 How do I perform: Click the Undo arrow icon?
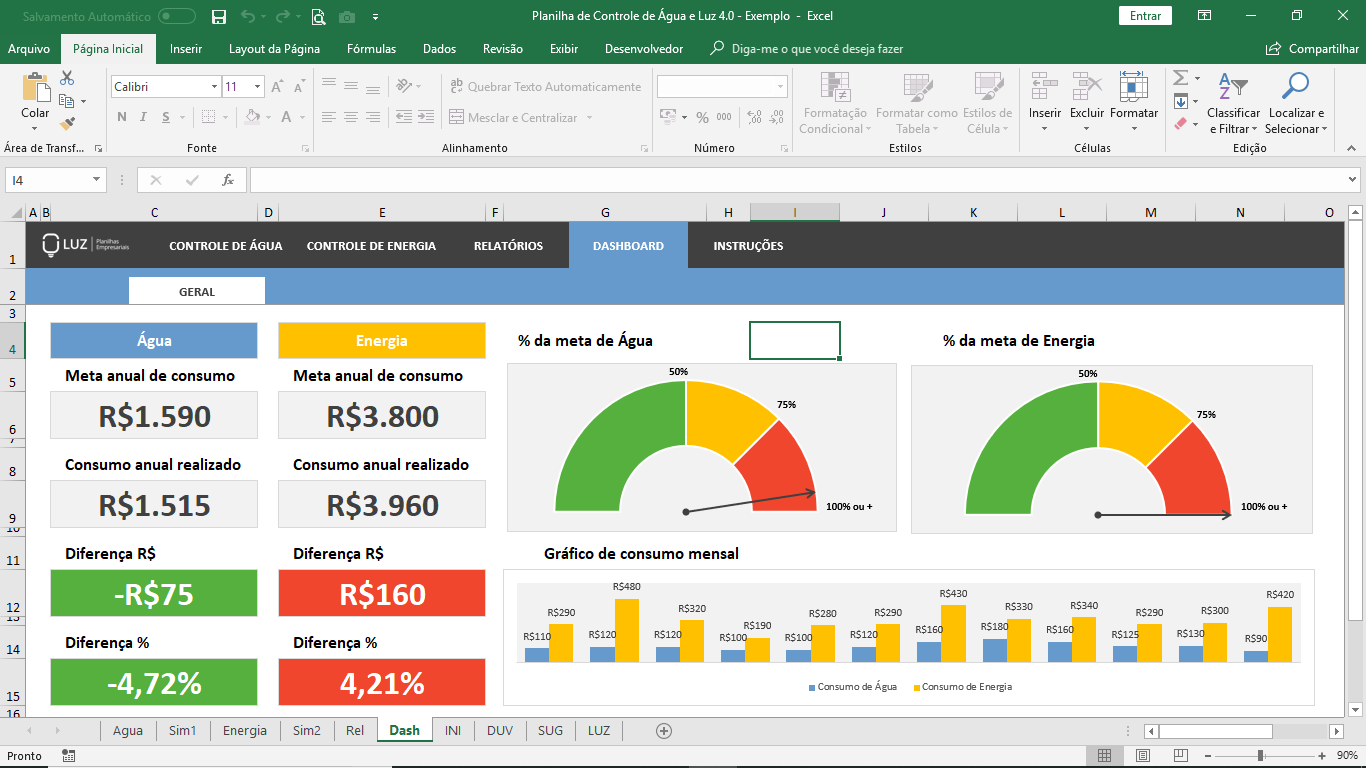pos(248,16)
